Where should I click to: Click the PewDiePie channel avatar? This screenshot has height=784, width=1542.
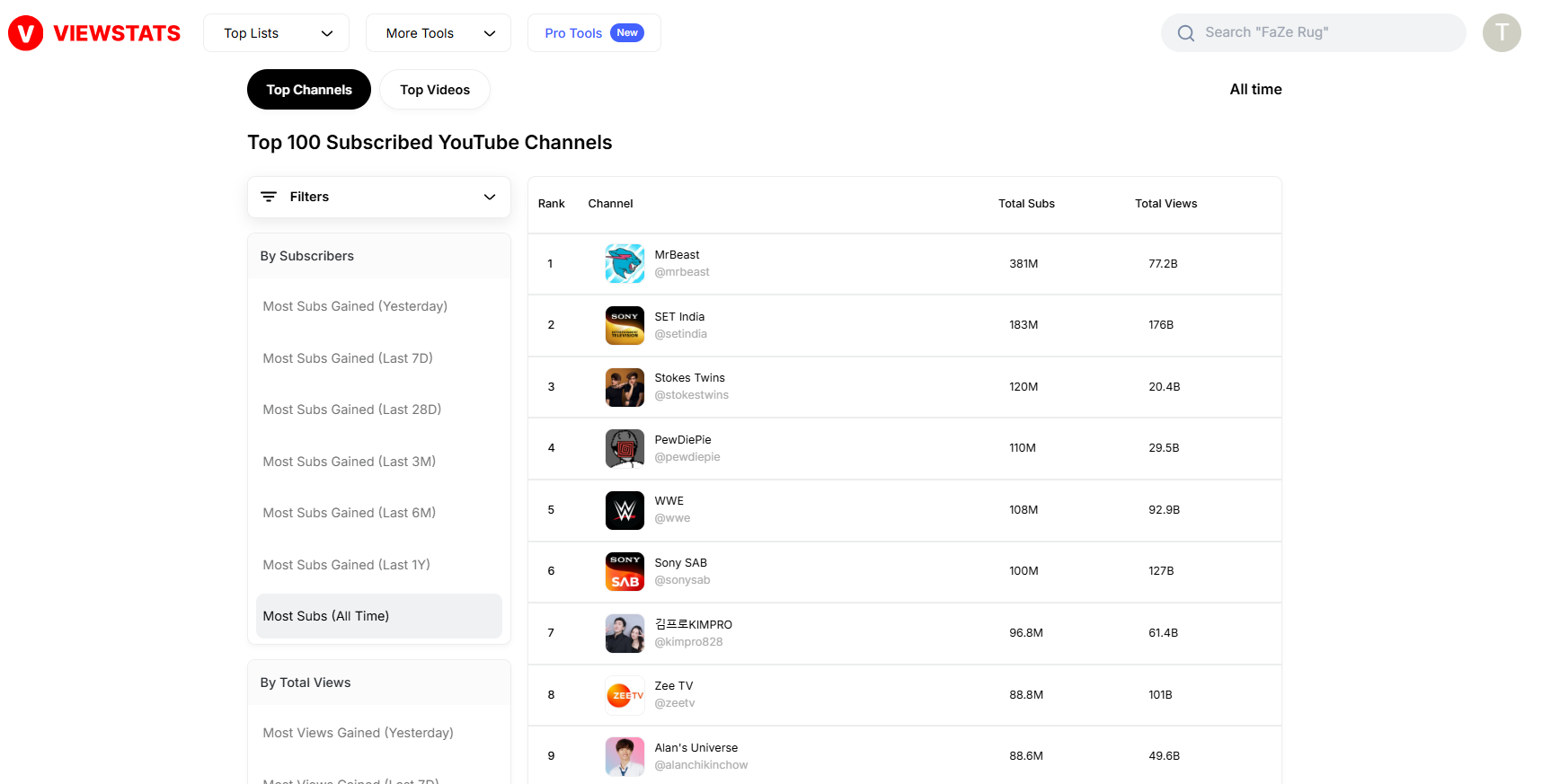tap(625, 448)
